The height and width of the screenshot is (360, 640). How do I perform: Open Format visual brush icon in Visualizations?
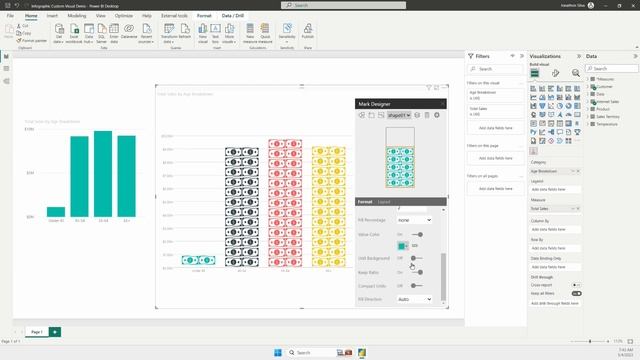coord(555,73)
